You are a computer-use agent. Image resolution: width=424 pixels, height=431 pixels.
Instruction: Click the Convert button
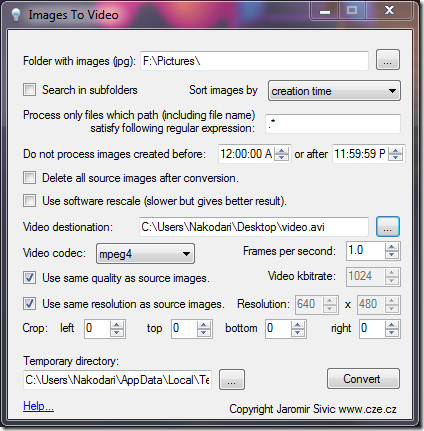point(363,379)
